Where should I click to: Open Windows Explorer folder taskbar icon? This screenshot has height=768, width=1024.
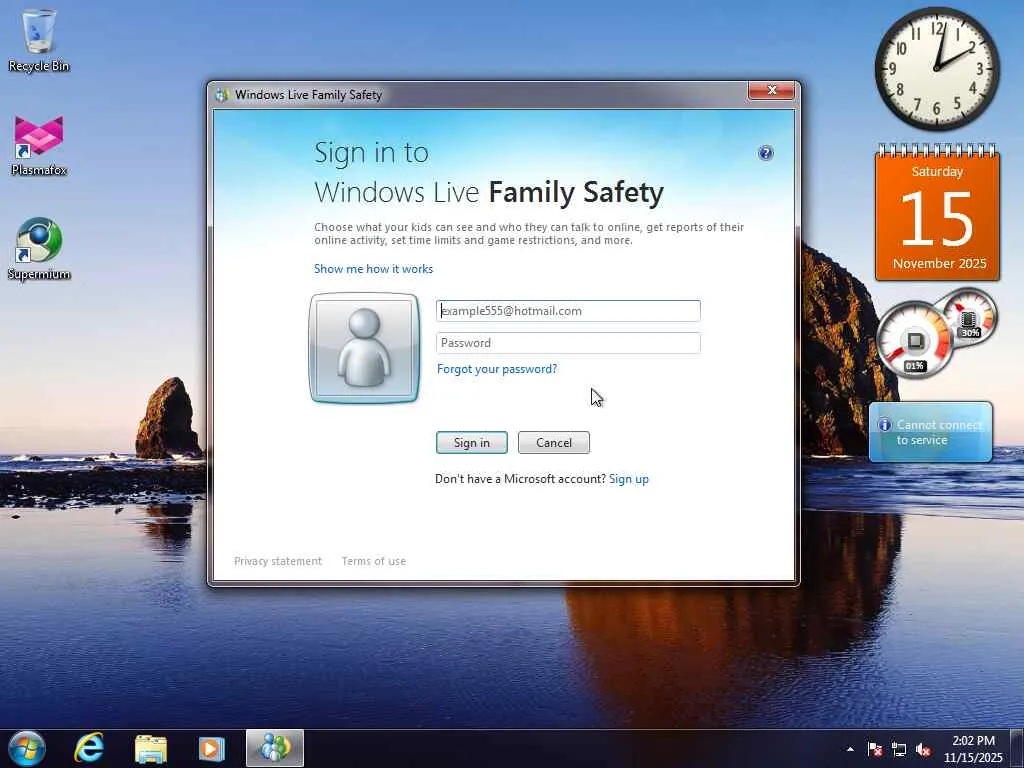(151, 748)
